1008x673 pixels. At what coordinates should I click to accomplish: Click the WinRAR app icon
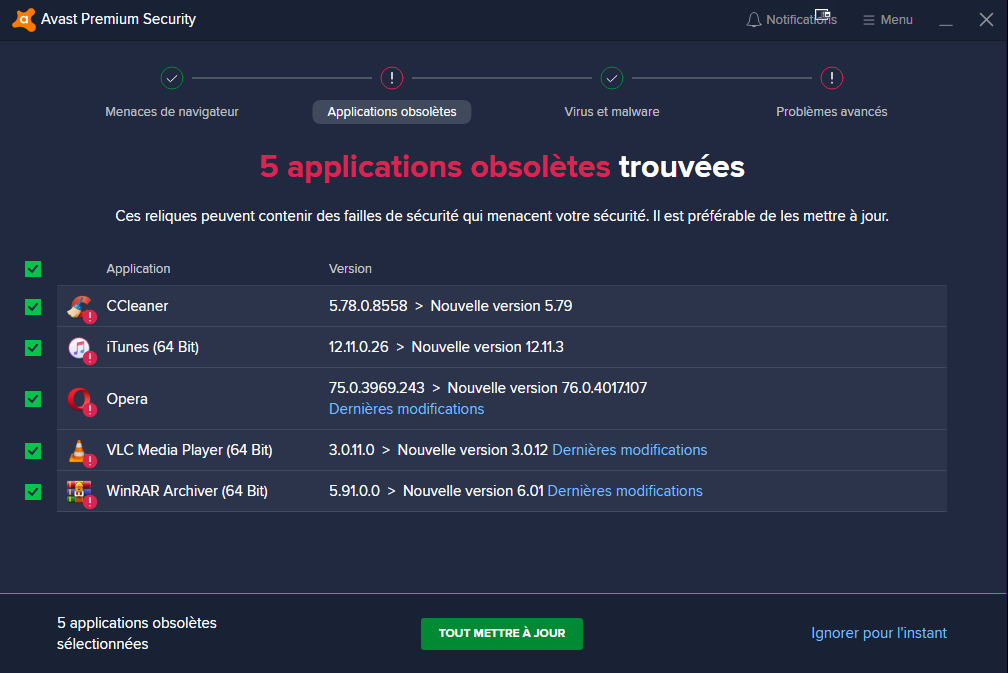point(80,492)
